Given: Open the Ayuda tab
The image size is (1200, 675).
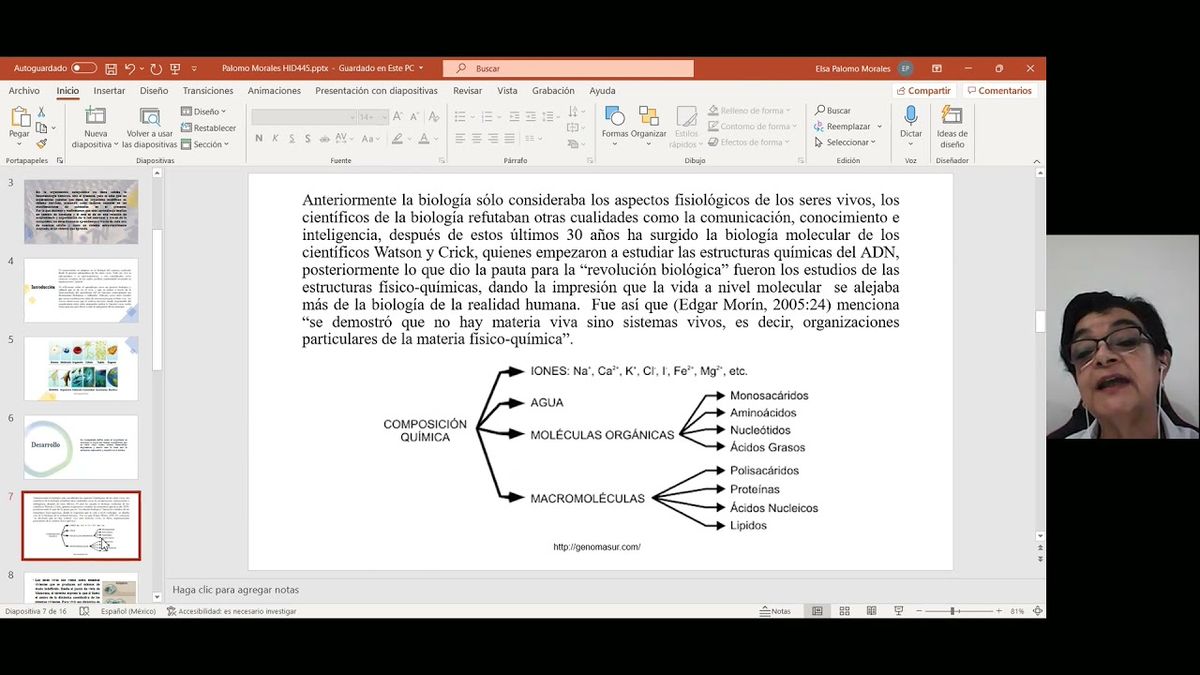Looking at the screenshot, I should (x=602, y=91).
